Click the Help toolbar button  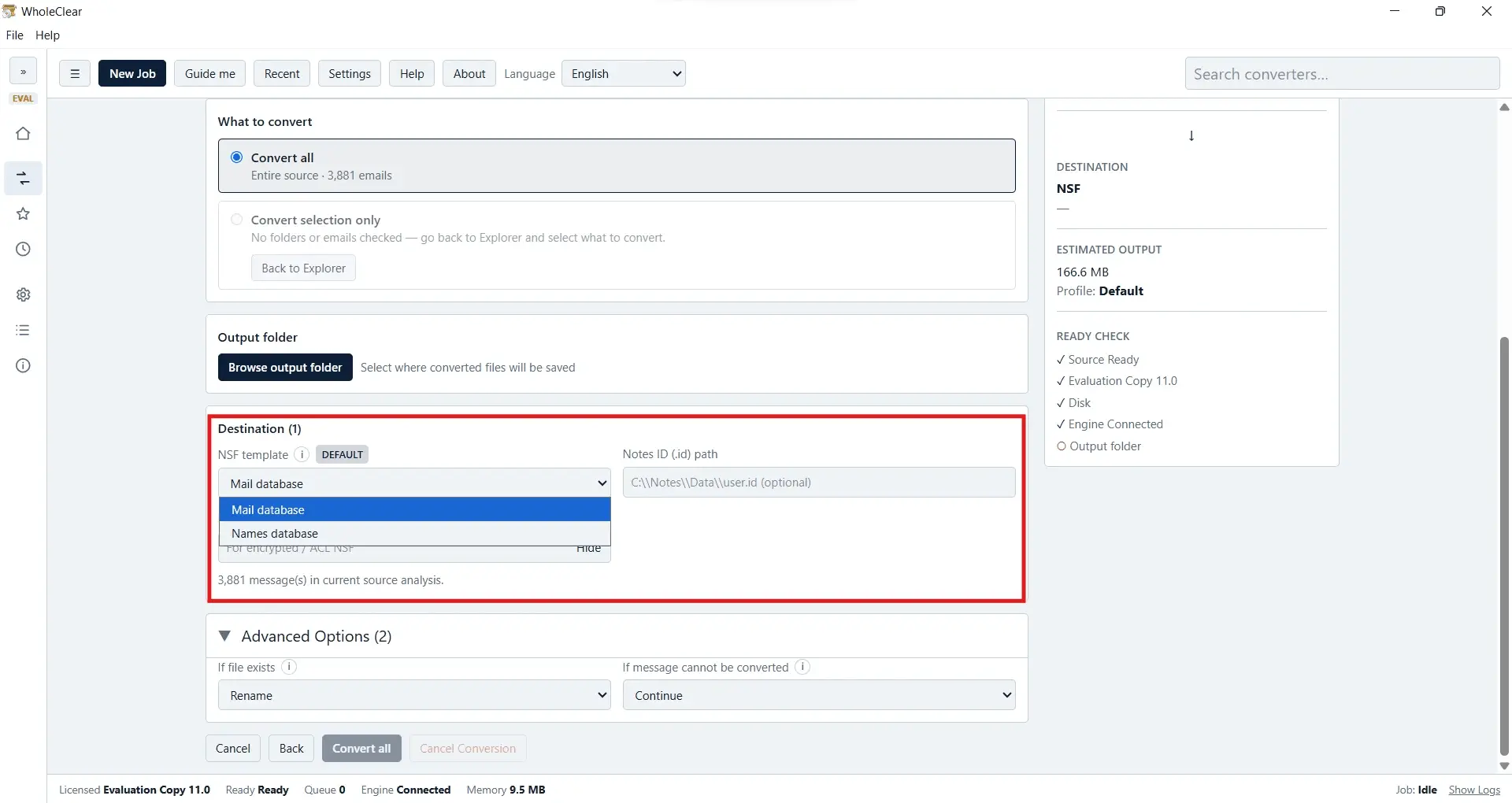click(412, 73)
